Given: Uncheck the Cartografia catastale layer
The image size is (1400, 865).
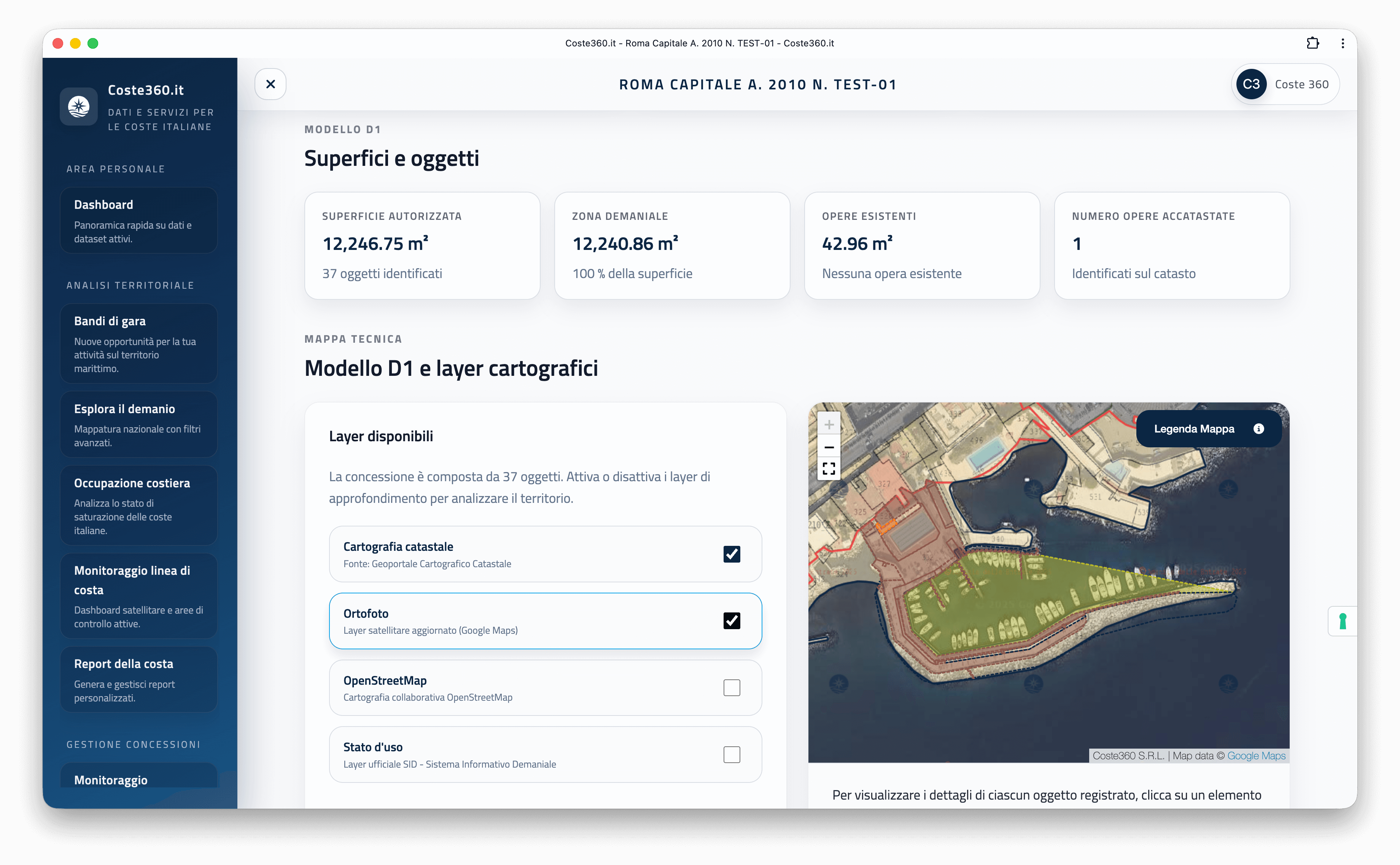Looking at the screenshot, I should (x=731, y=554).
